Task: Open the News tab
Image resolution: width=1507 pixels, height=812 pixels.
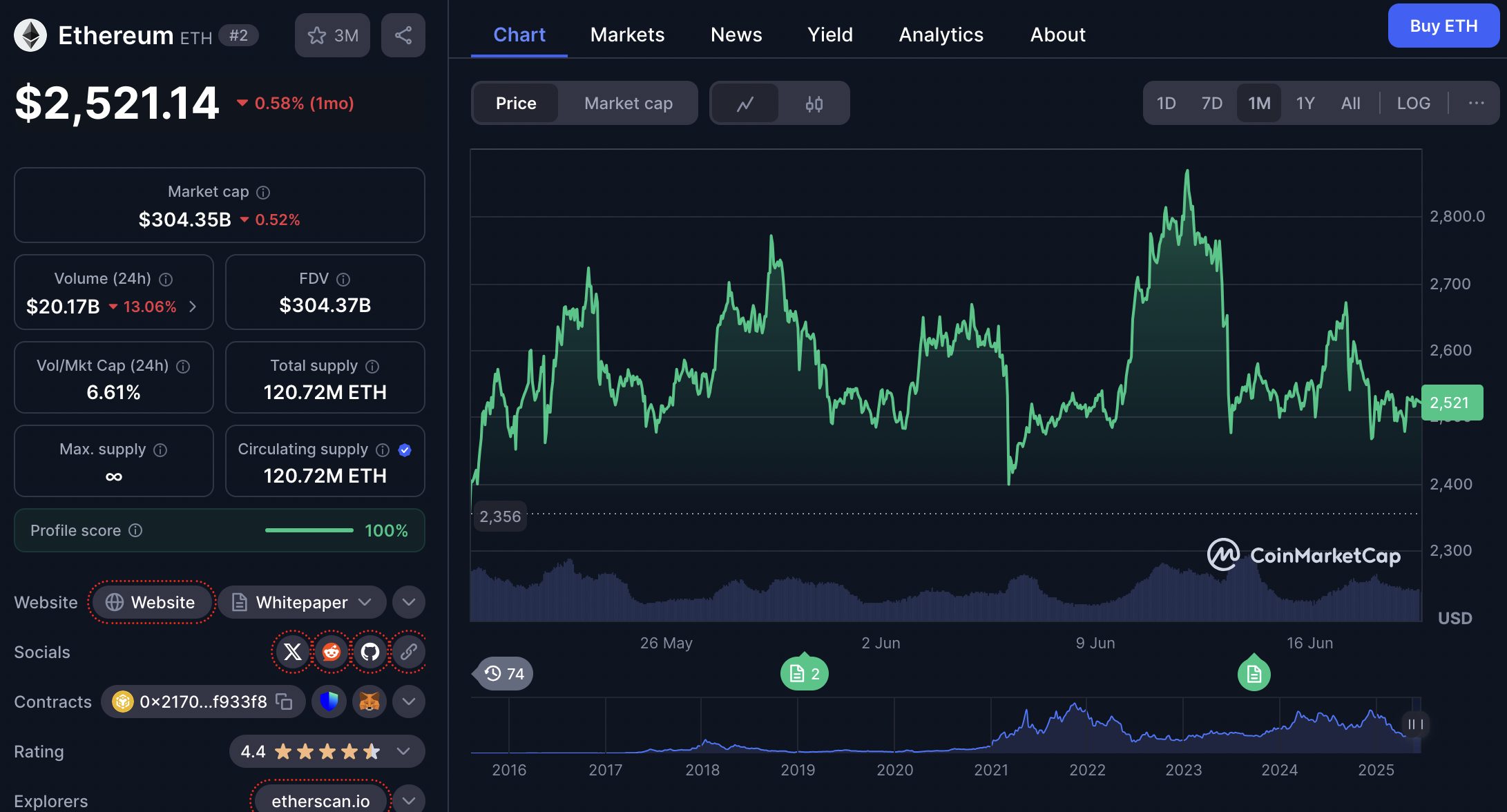Action: tap(736, 35)
